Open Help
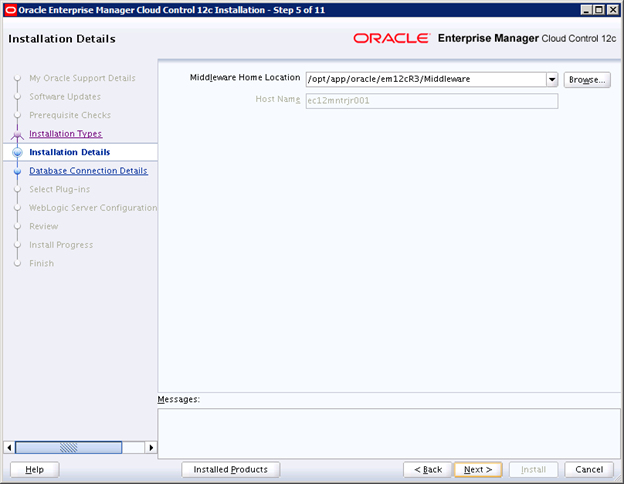 pyautogui.click(x=34, y=470)
